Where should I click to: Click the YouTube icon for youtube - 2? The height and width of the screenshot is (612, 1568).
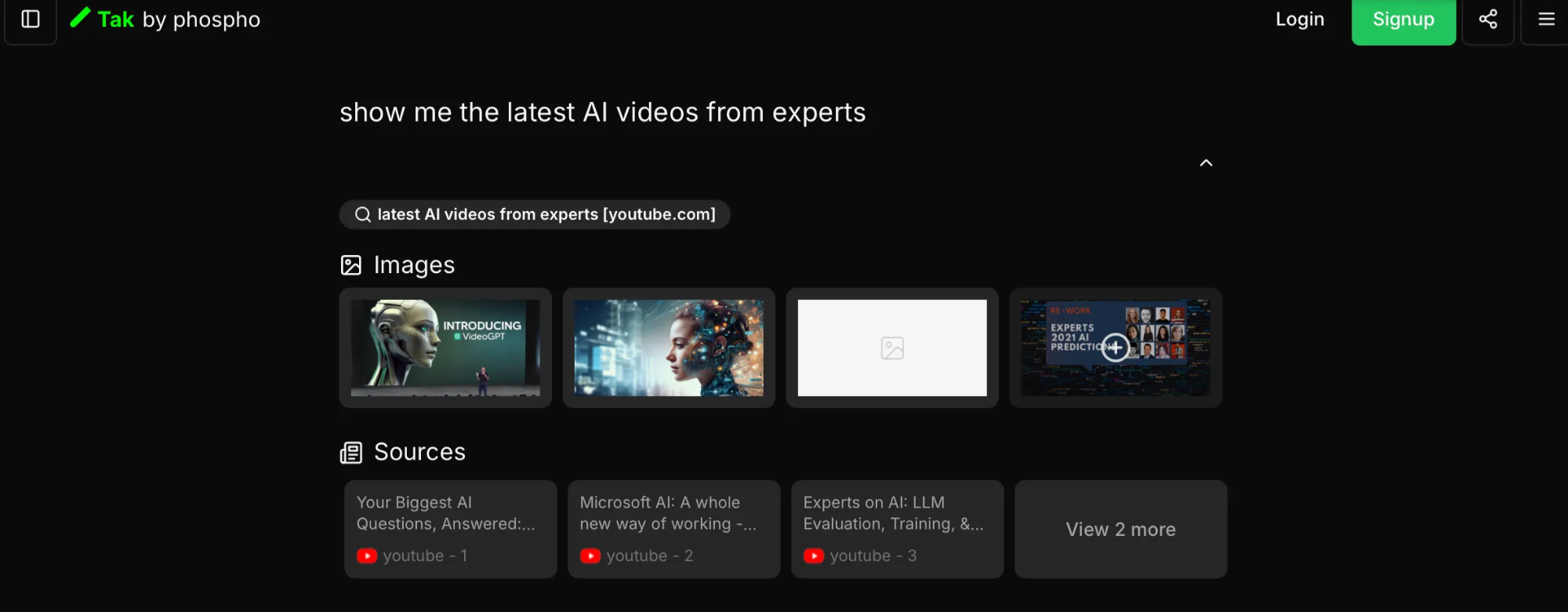click(590, 556)
